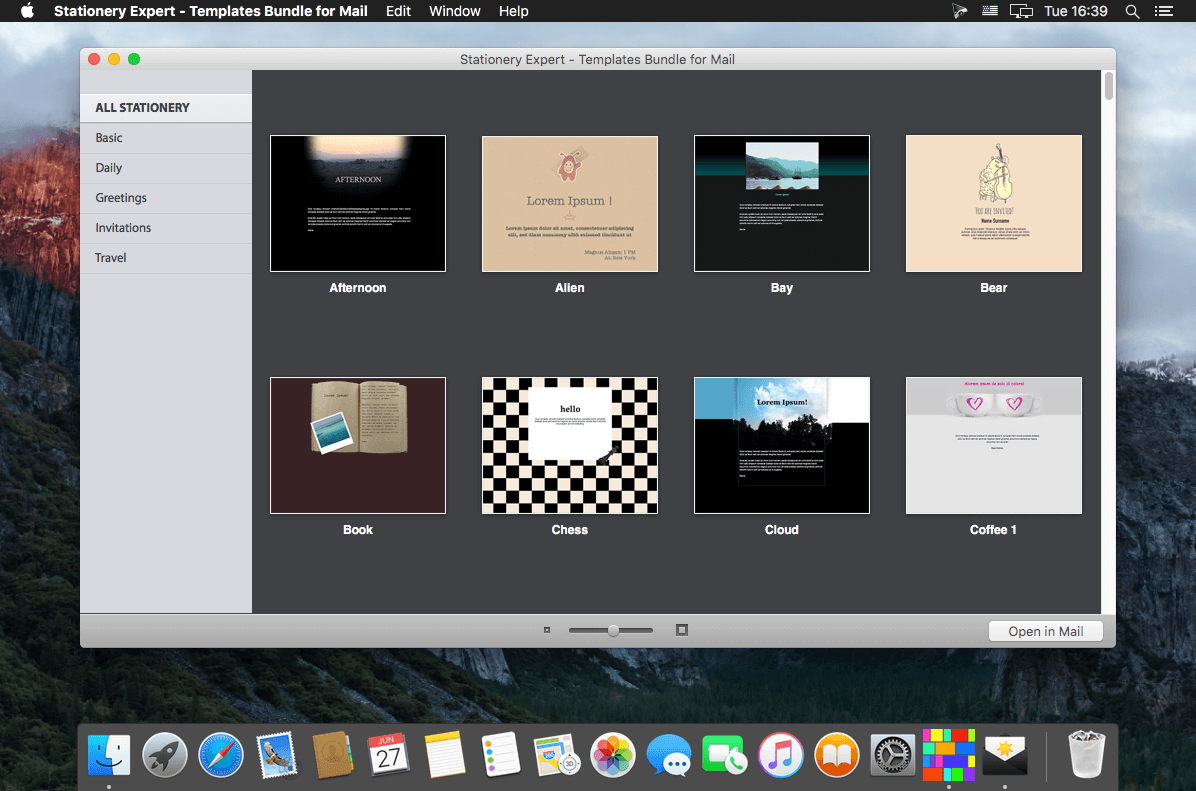Launch Safari from the Dock
This screenshot has height=791, width=1196.
tap(220, 755)
